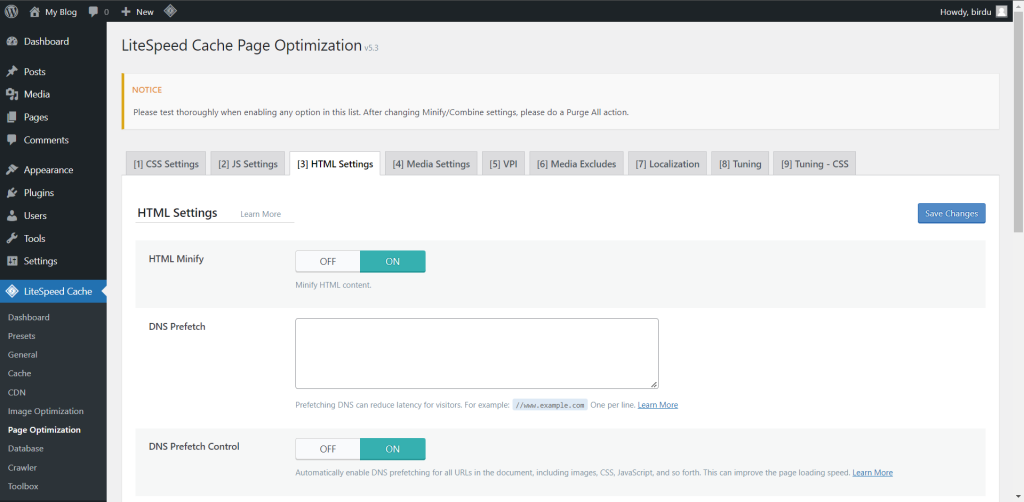The height and width of the screenshot is (502, 1024).
Task: Click the Dashboard gauge icon in sidebar
Action: pyautogui.click(x=12, y=42)
